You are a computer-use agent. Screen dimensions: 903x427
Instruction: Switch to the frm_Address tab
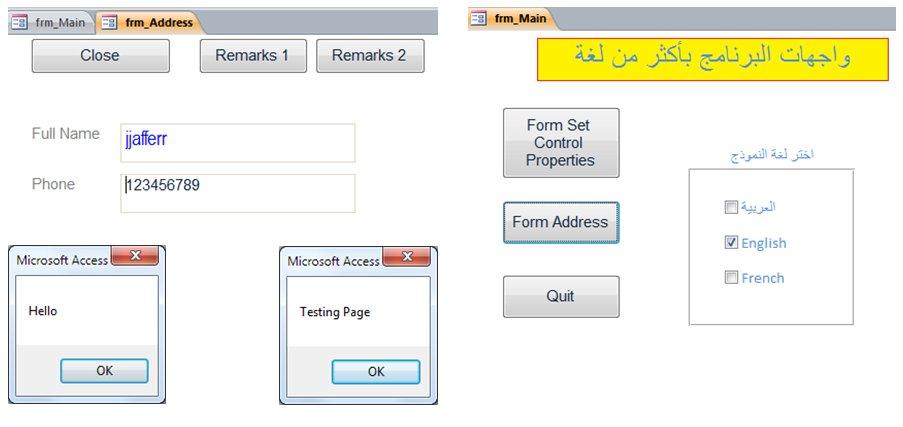[x=149, y=22]
